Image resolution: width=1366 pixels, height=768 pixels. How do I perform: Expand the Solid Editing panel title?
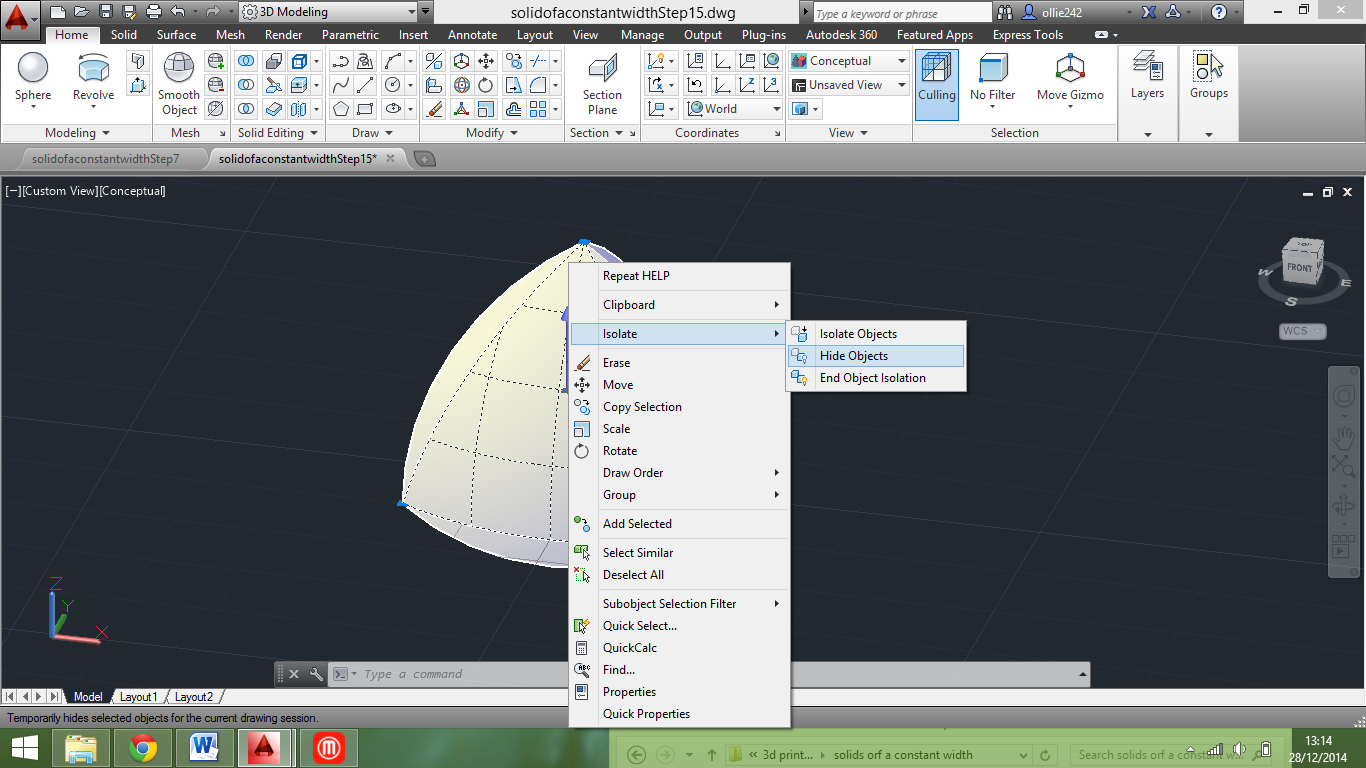pos(278,132)
